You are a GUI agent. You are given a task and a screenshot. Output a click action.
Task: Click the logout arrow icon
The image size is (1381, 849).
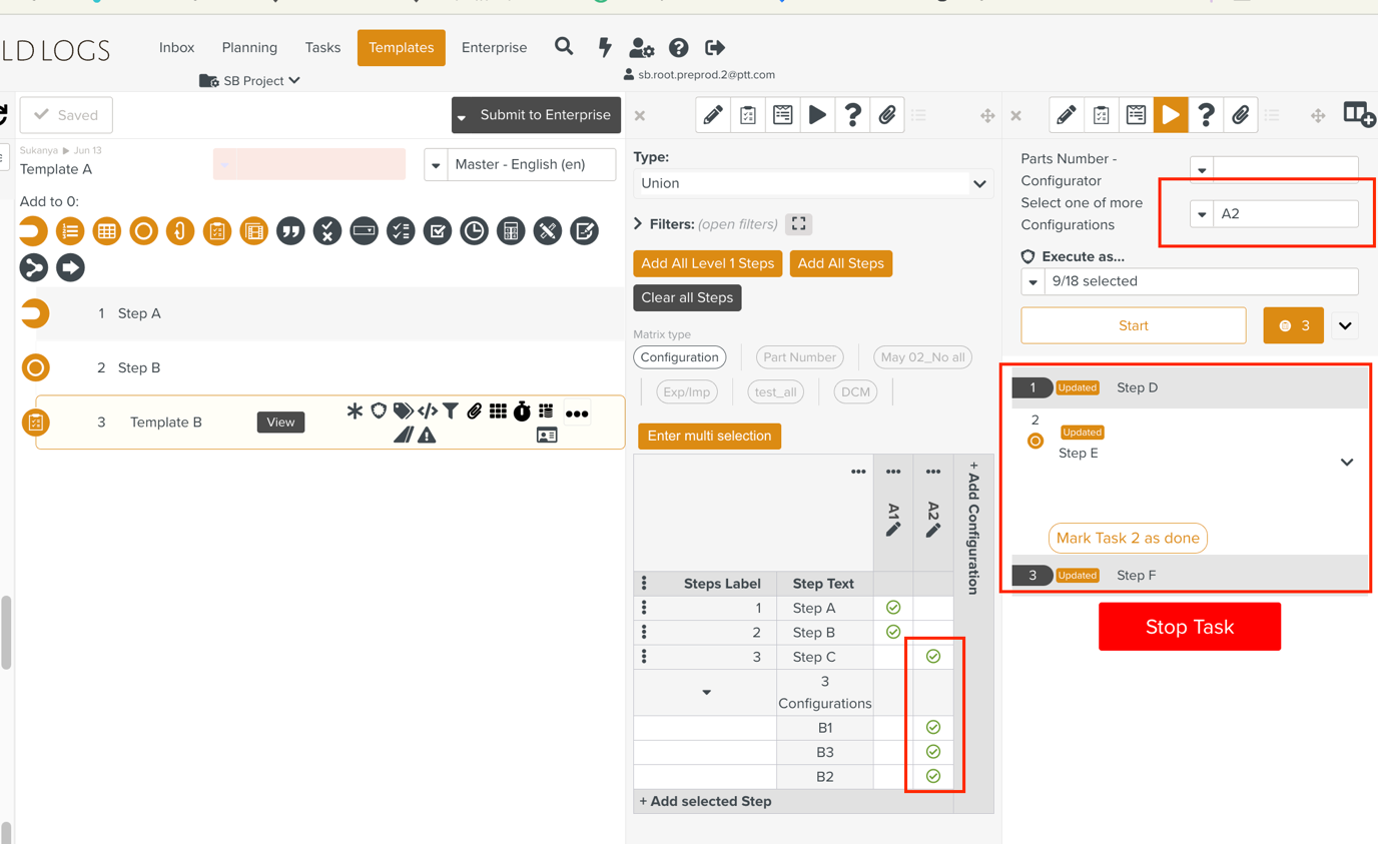(x=715, y=47)
